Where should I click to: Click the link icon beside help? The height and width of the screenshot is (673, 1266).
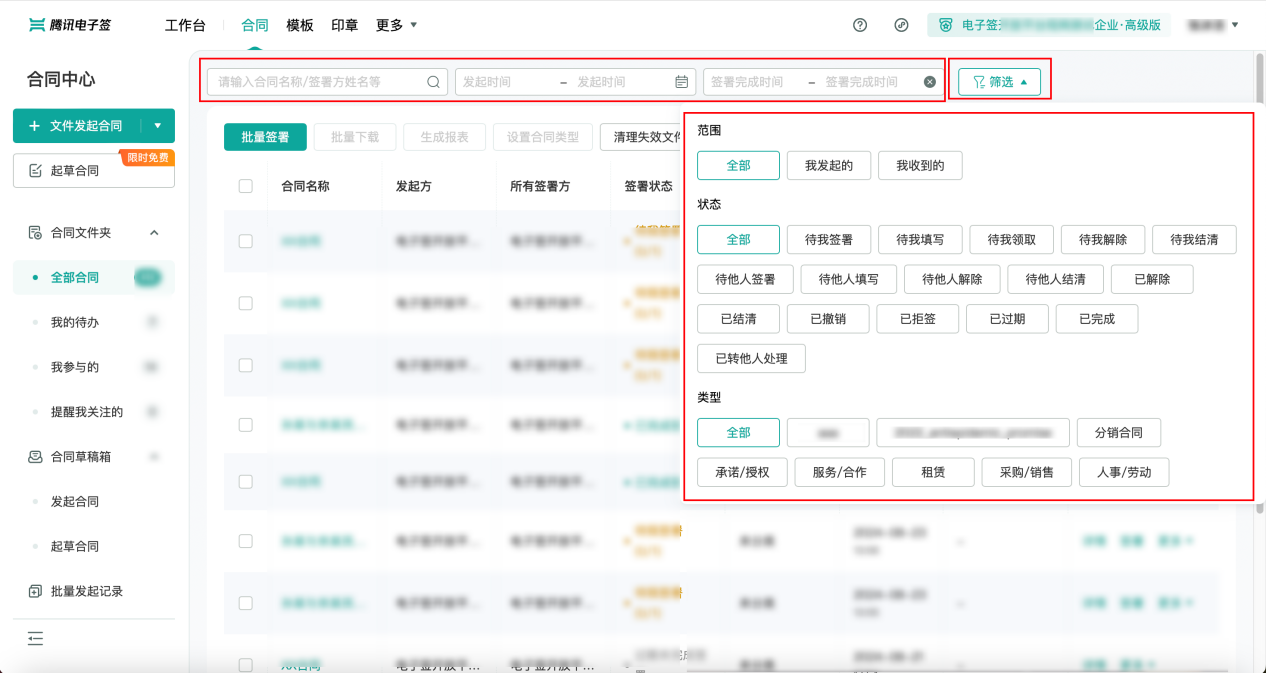tap(901, 25)
